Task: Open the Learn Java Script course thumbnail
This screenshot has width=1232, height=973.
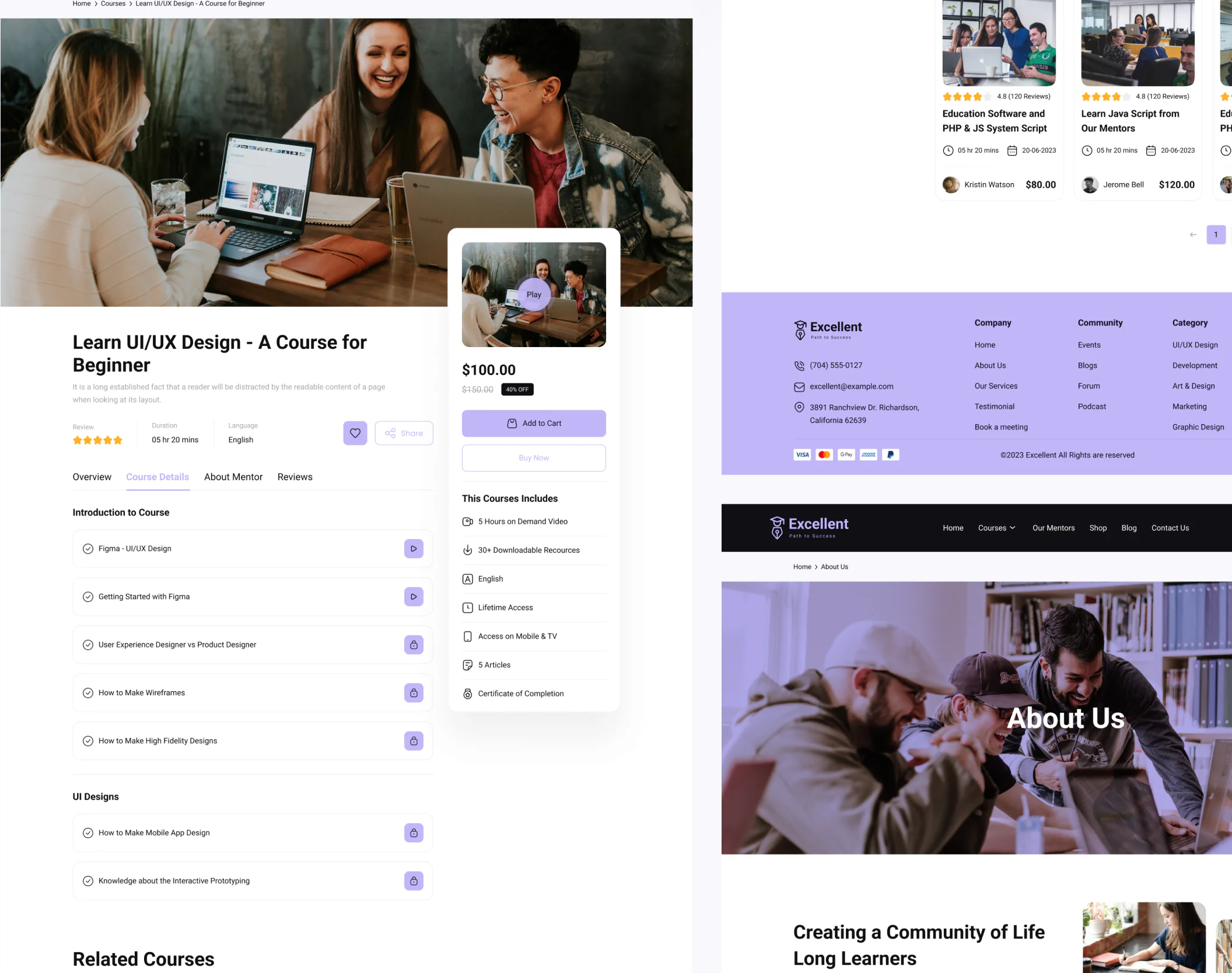Action: coord(1137,43)
